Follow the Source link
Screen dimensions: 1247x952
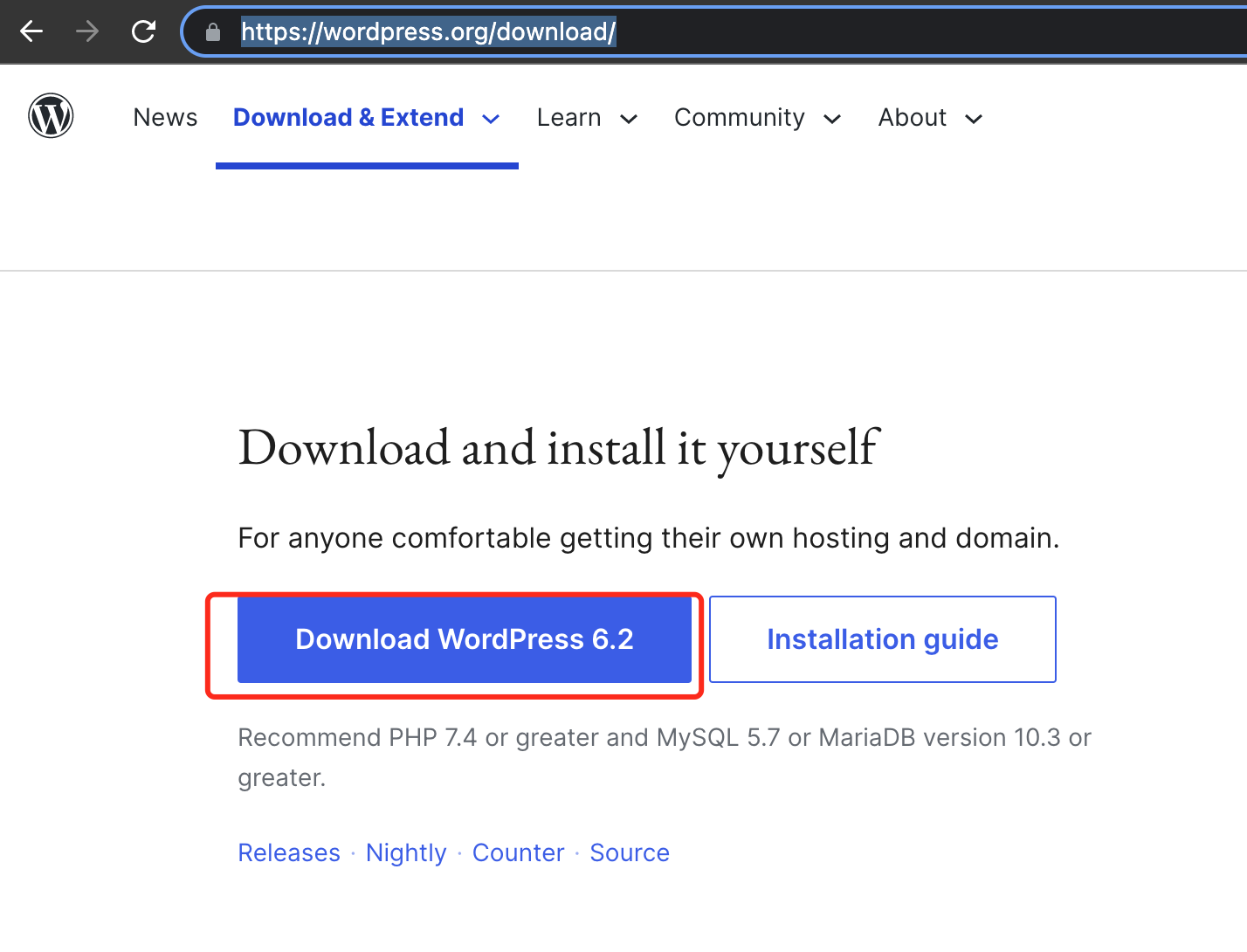point(630,852)
